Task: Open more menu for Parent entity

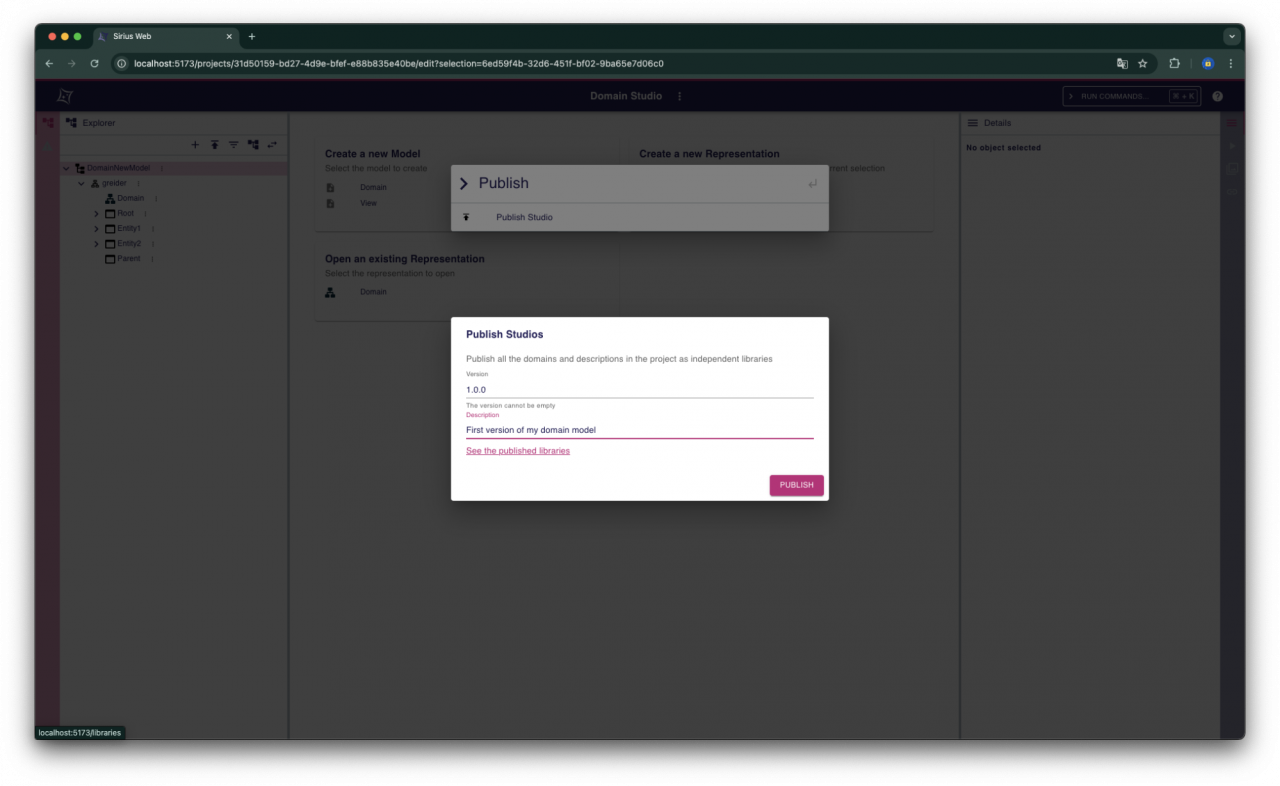Action: 152,259
